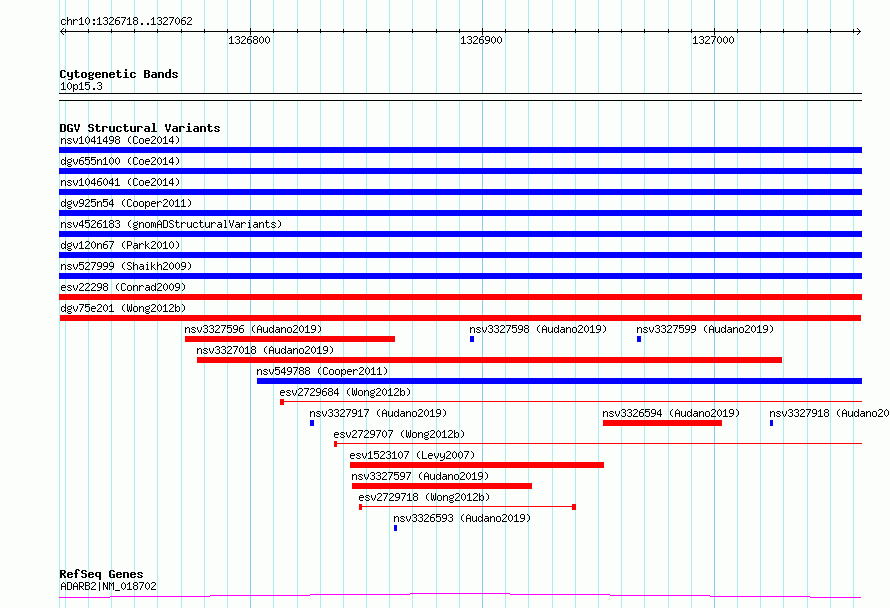Click the ruler's right arrow end
The width and height of the screenshot is (890, 608).
coord(858,31)
